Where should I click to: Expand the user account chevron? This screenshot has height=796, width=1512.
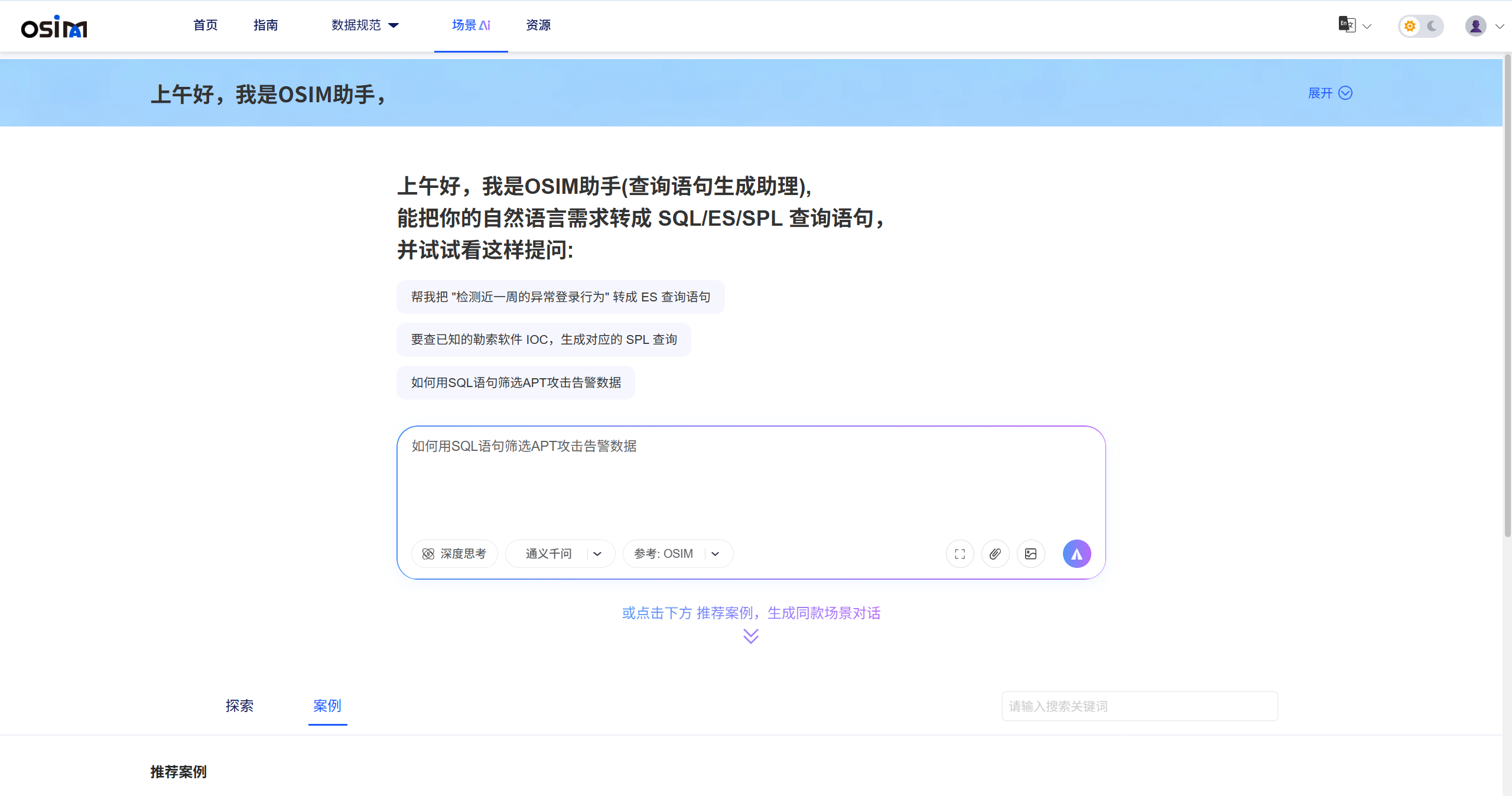[x=1500, y=26]
